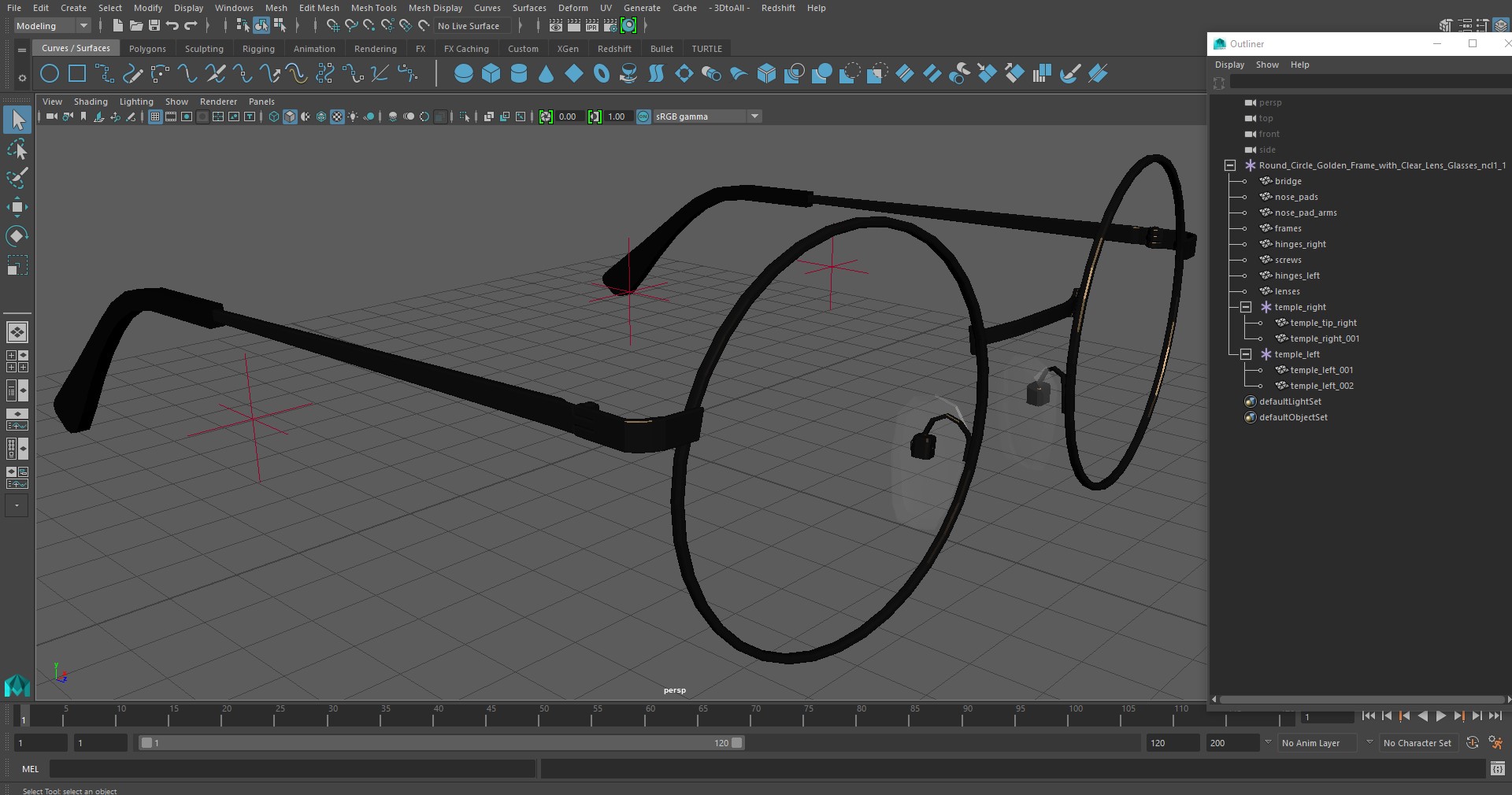1512x795 pixels.
Task: Click the Save Scene icon
Action: 154,26
